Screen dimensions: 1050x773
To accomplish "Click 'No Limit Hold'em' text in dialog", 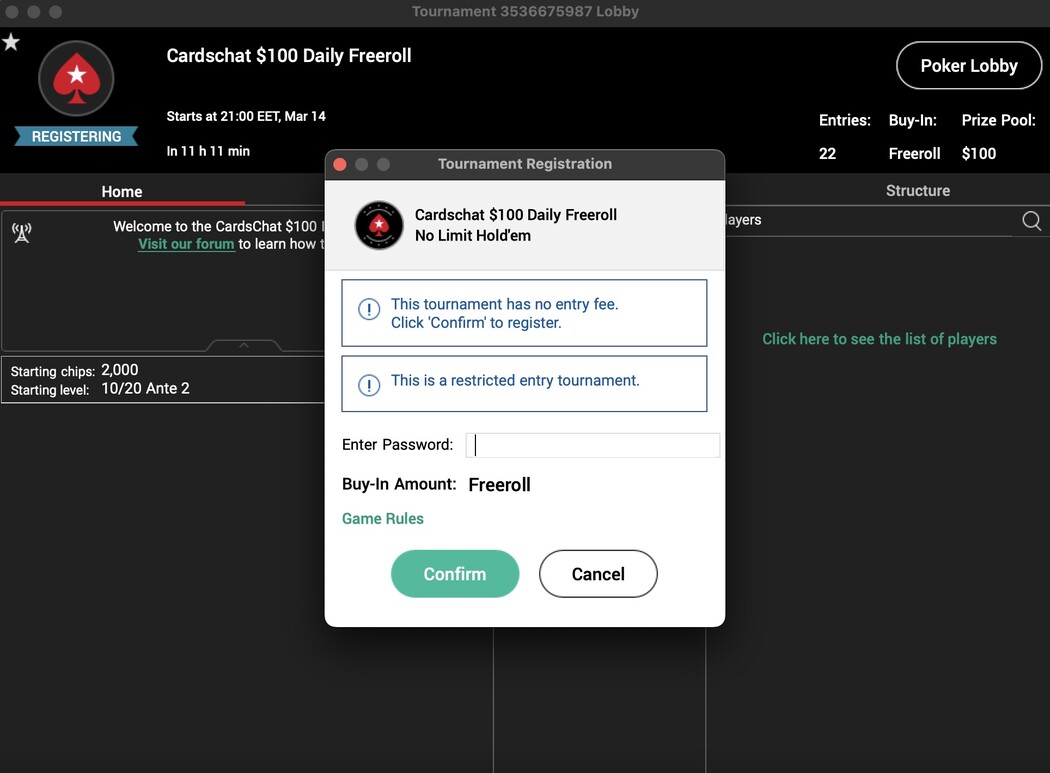I will click(473, 236).
